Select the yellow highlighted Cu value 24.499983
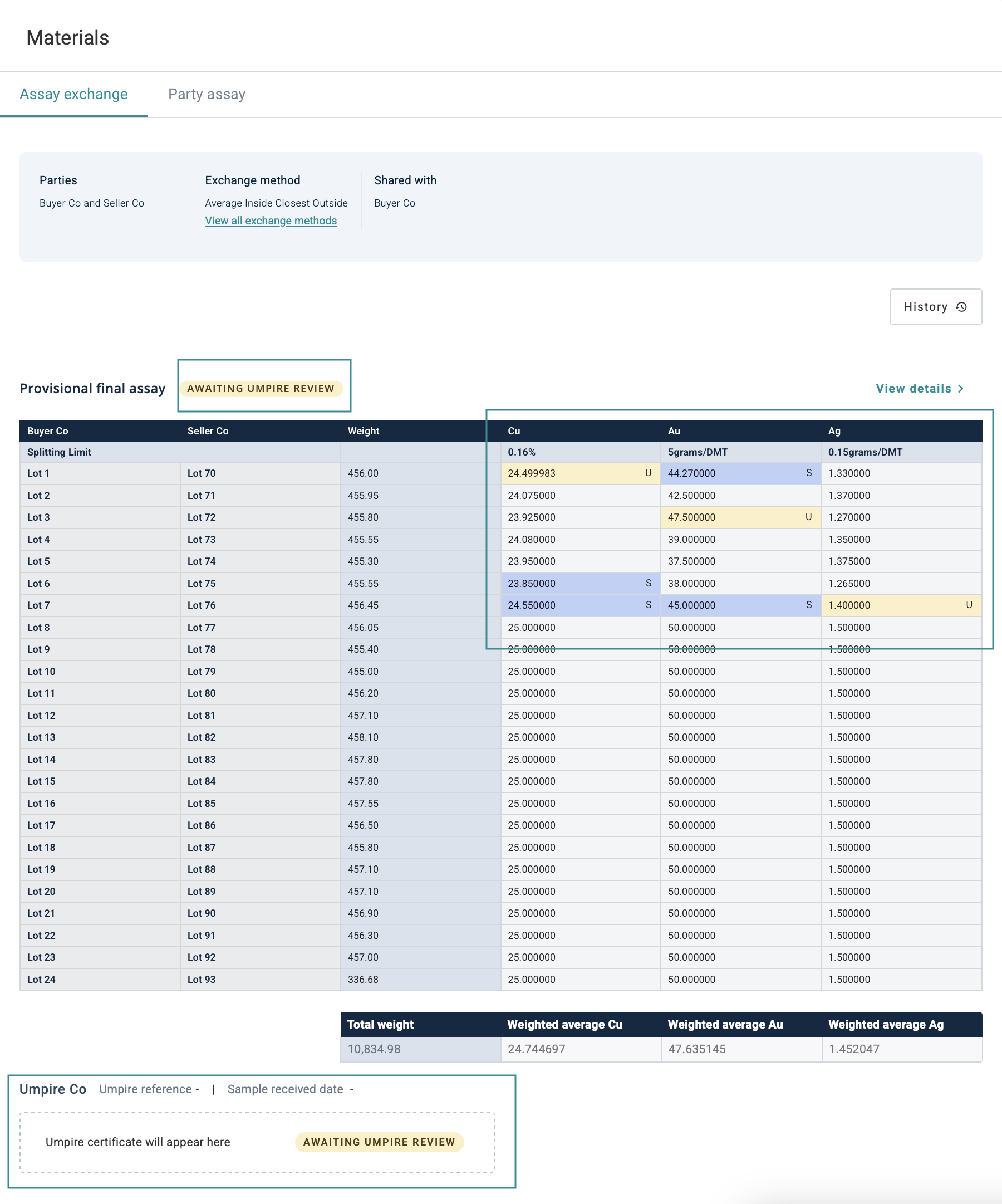The height and width of the screenshot is (1204, 1002). [x=532, y=473]
